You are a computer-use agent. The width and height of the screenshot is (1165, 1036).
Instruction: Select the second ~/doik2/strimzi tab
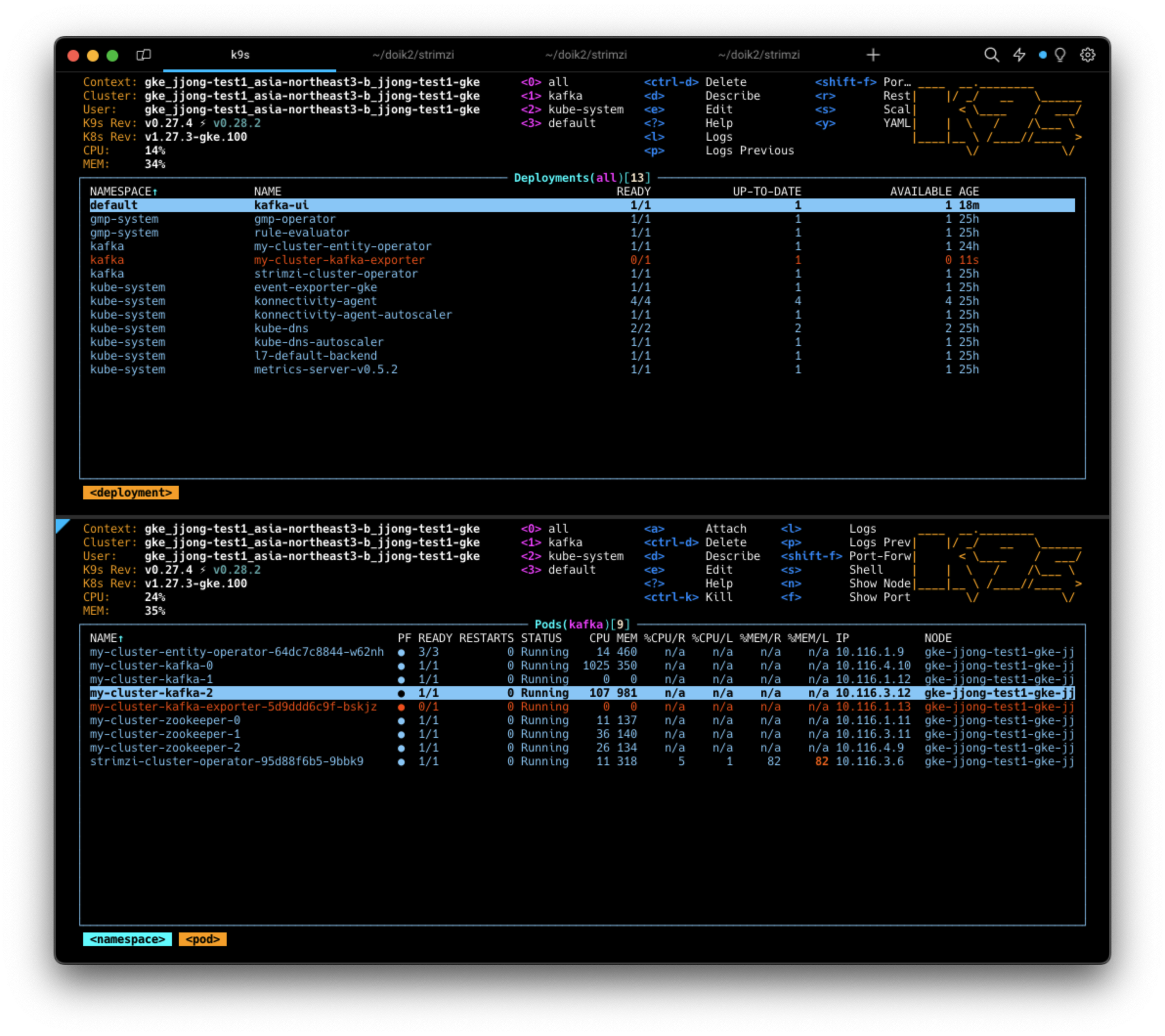coord(586,55)
